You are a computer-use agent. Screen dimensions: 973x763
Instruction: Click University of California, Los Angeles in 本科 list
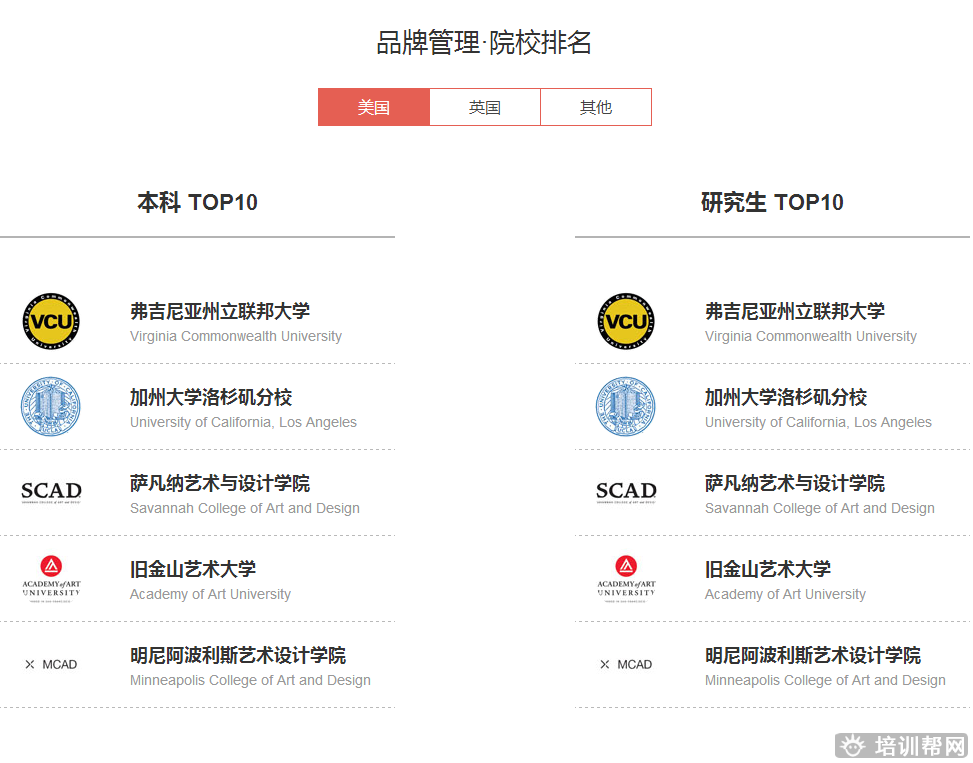coord(243,422)
